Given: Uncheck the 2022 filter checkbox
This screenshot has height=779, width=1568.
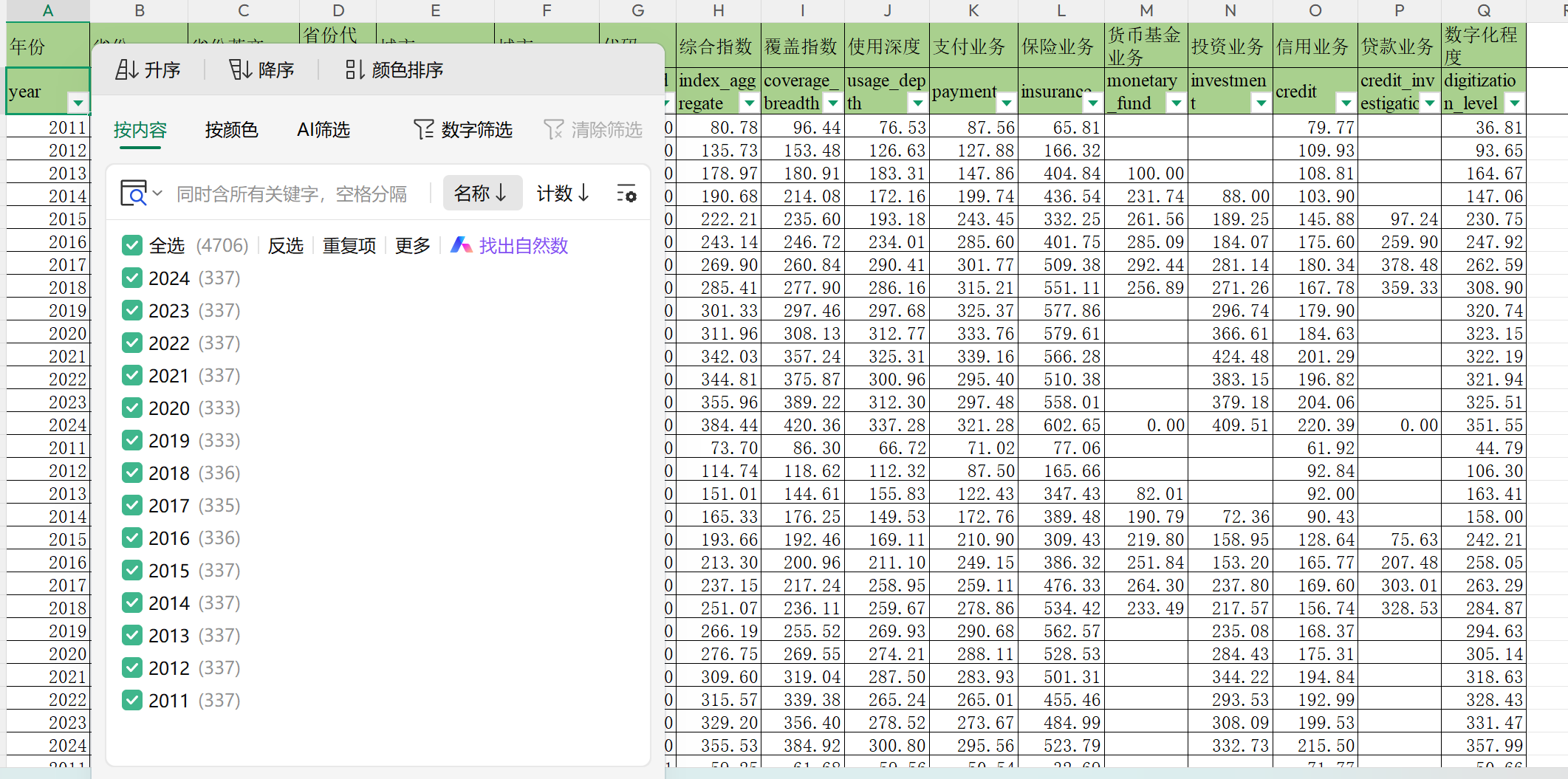Looking at the screenshot, I should [x=132, y=343].
